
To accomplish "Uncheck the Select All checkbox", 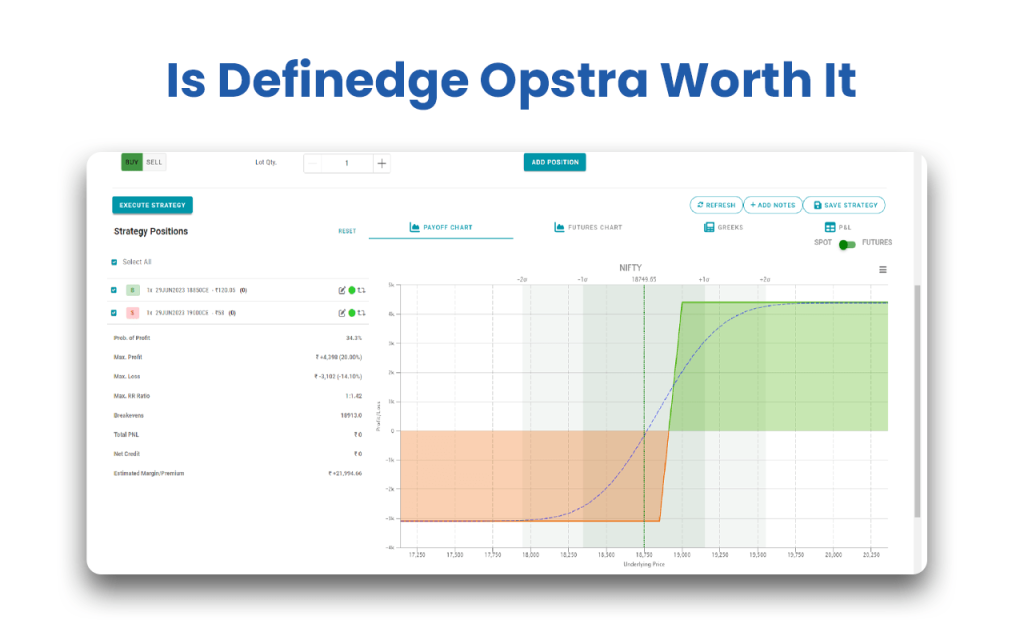I will pyautogui.click(x=113, y=262).
